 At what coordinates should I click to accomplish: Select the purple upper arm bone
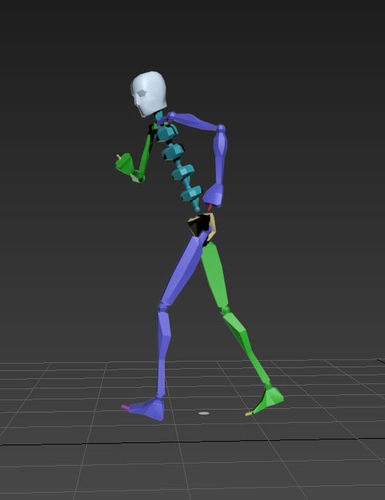pos(195,122)
